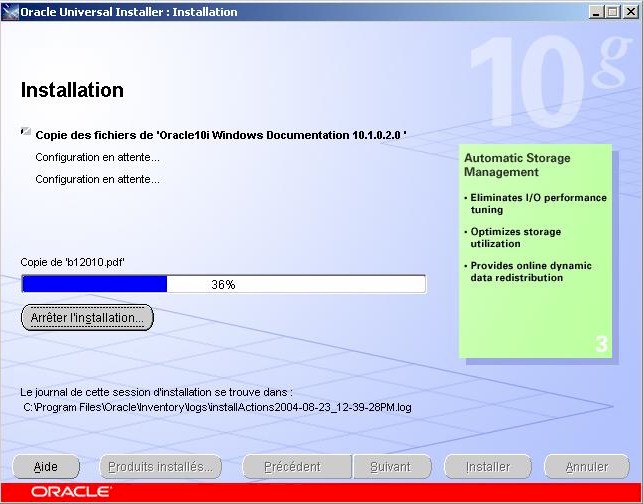The image size is (643, 504).
Task: Stop installation via 'Arrêter l'installation...'
Action: click(87, 317)
